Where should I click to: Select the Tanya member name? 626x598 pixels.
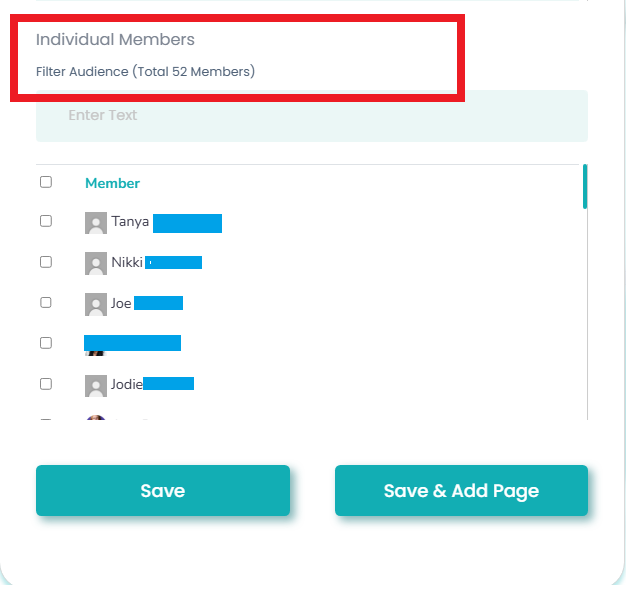click(130, 222)
